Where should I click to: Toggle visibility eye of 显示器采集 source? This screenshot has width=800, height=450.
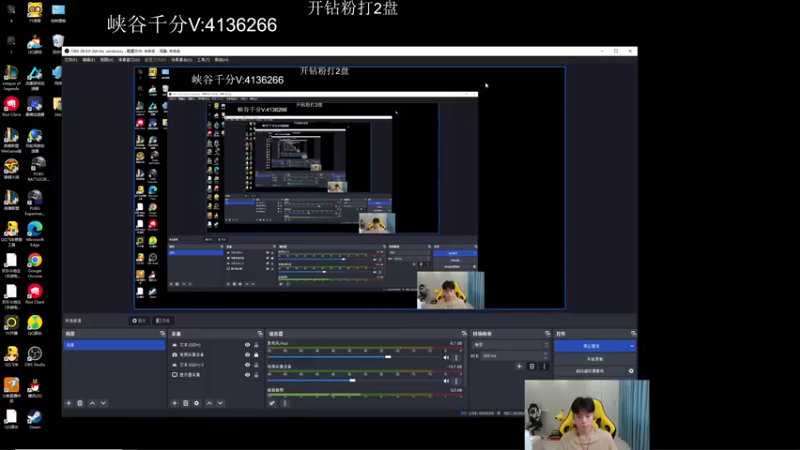247,374
